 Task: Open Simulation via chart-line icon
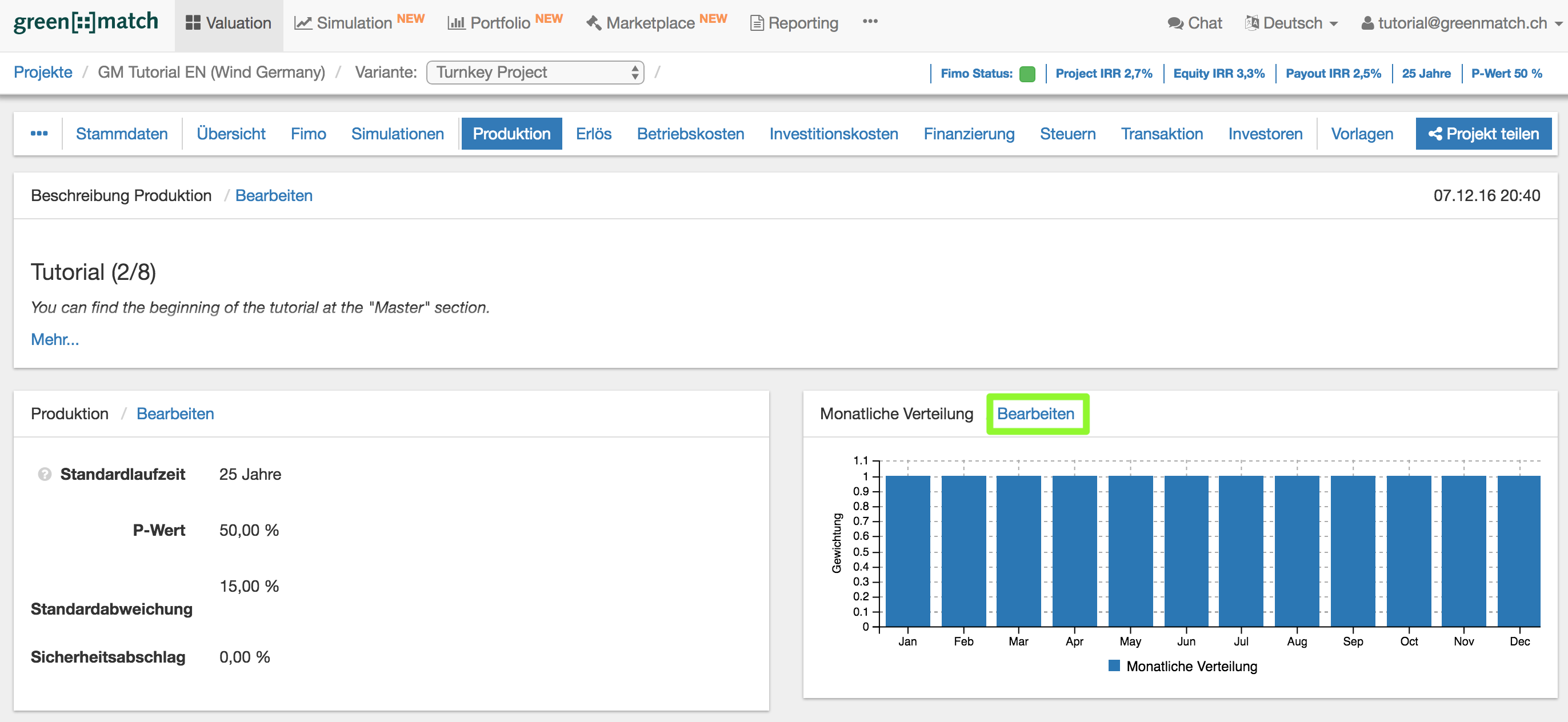(302, 23)
